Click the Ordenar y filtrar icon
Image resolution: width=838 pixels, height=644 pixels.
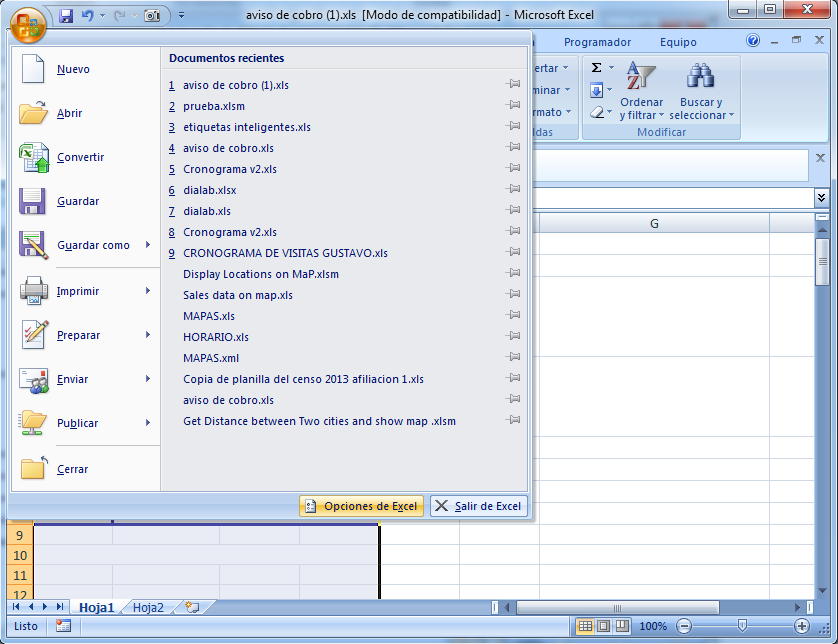641,78
